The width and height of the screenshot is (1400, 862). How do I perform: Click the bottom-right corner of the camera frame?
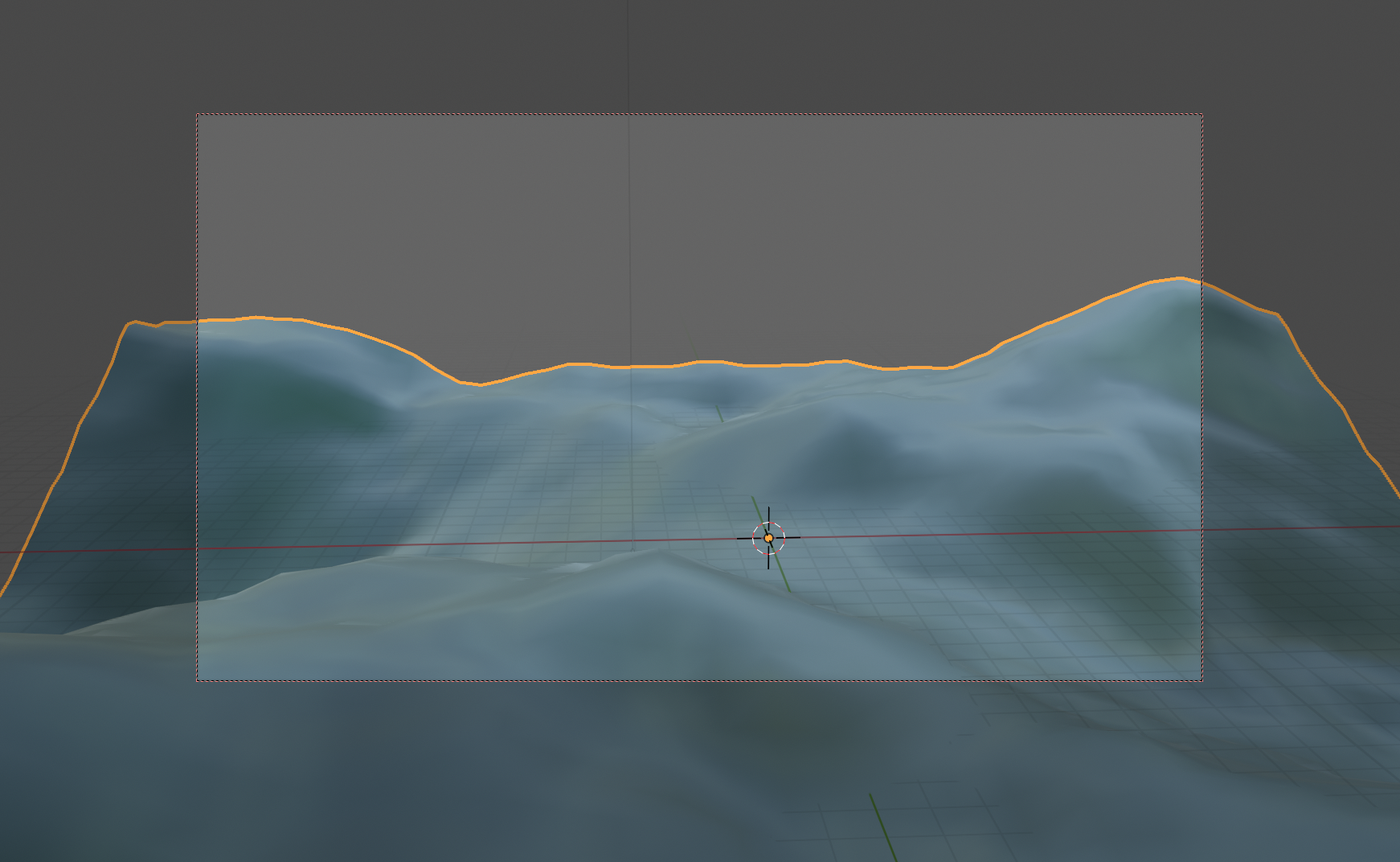[x=1202, y=680]
